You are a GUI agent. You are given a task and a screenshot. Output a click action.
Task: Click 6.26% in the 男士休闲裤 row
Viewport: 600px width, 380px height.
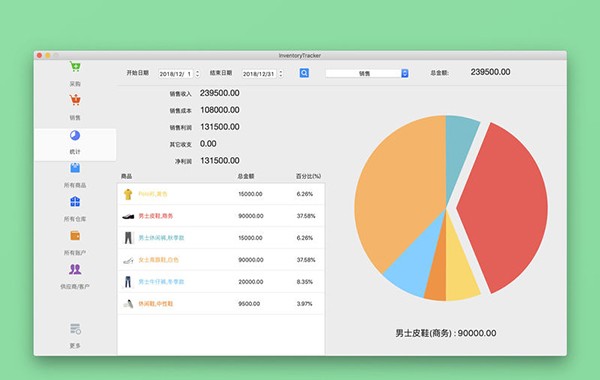click(305, 238)
